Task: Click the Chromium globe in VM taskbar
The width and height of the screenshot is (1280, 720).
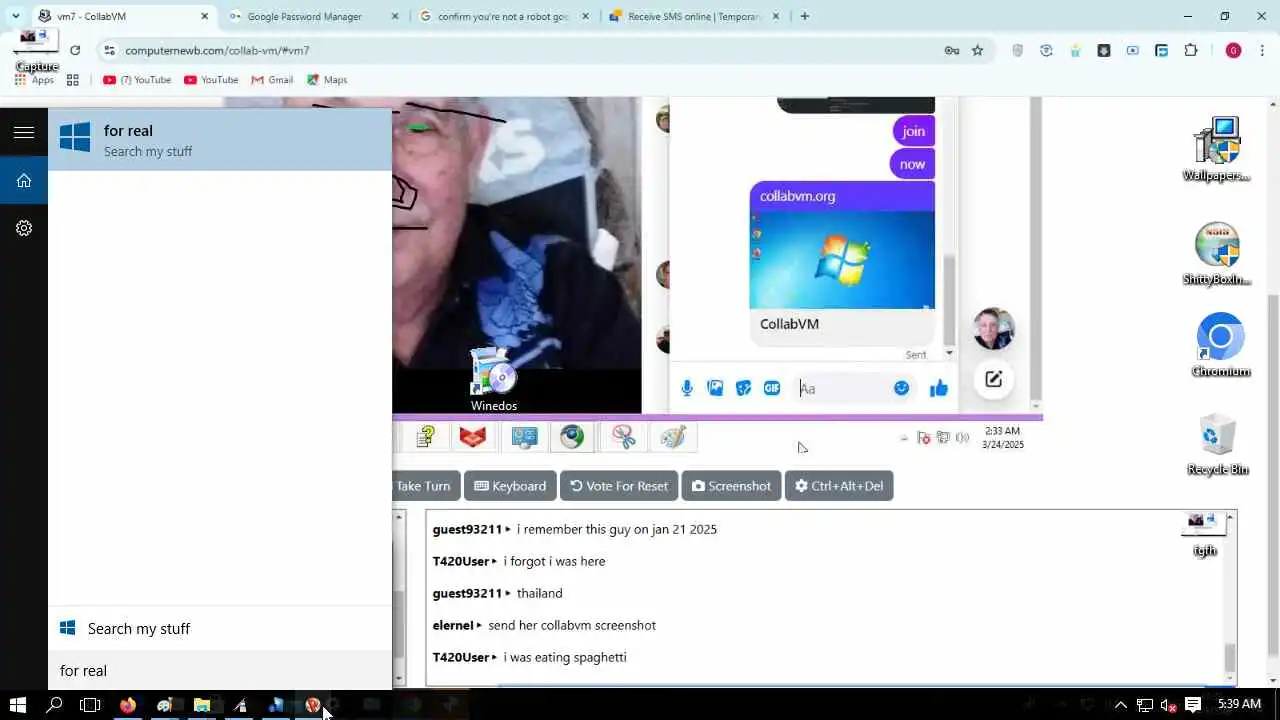Action: (572, 436)
